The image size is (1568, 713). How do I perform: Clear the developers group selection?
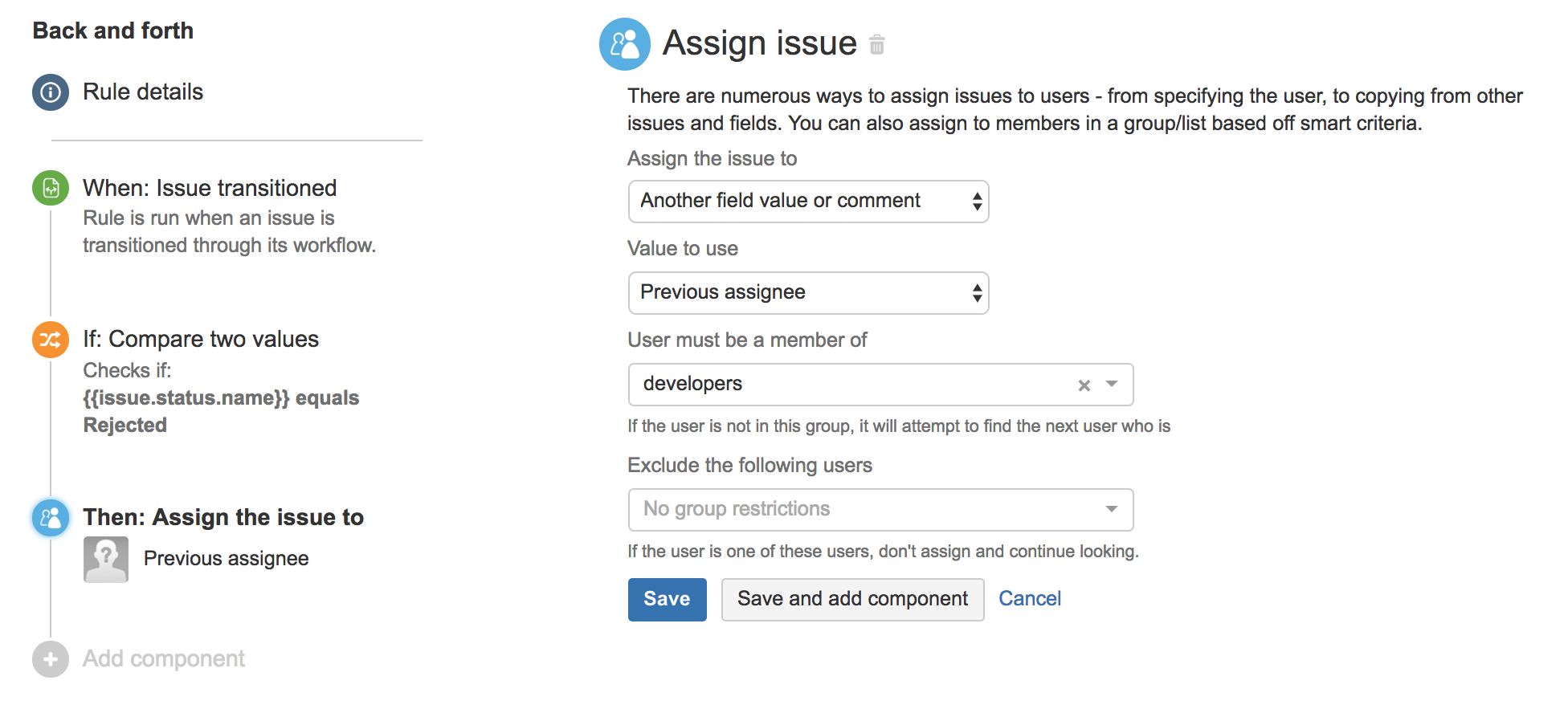tap(1084, 385)
